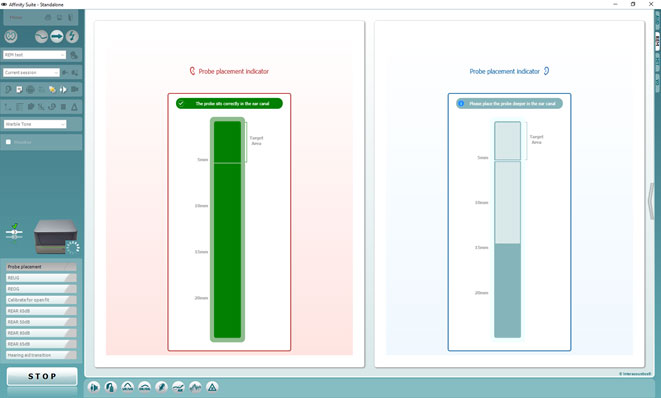Click the pen icon in bottom toolbar

click(161, 387)
